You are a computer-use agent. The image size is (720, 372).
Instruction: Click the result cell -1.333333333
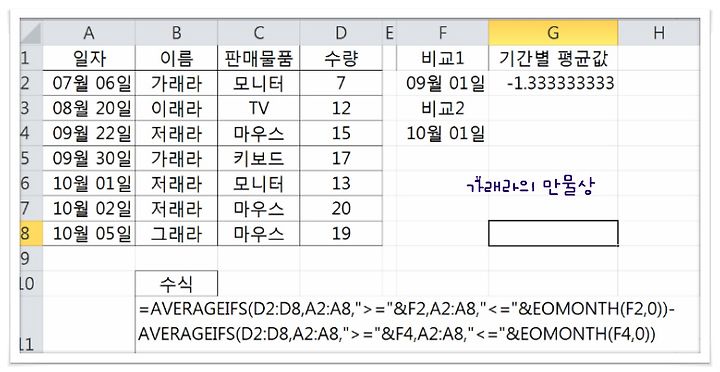(553, 83)
